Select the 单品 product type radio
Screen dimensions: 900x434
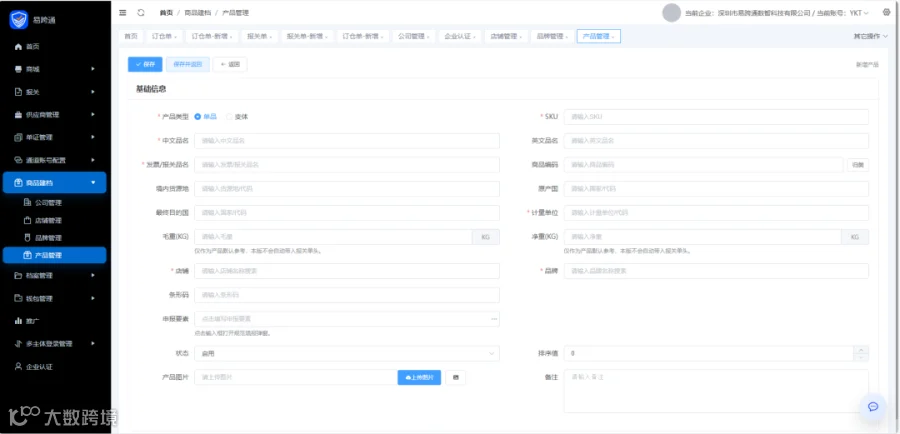pos(198,117)
